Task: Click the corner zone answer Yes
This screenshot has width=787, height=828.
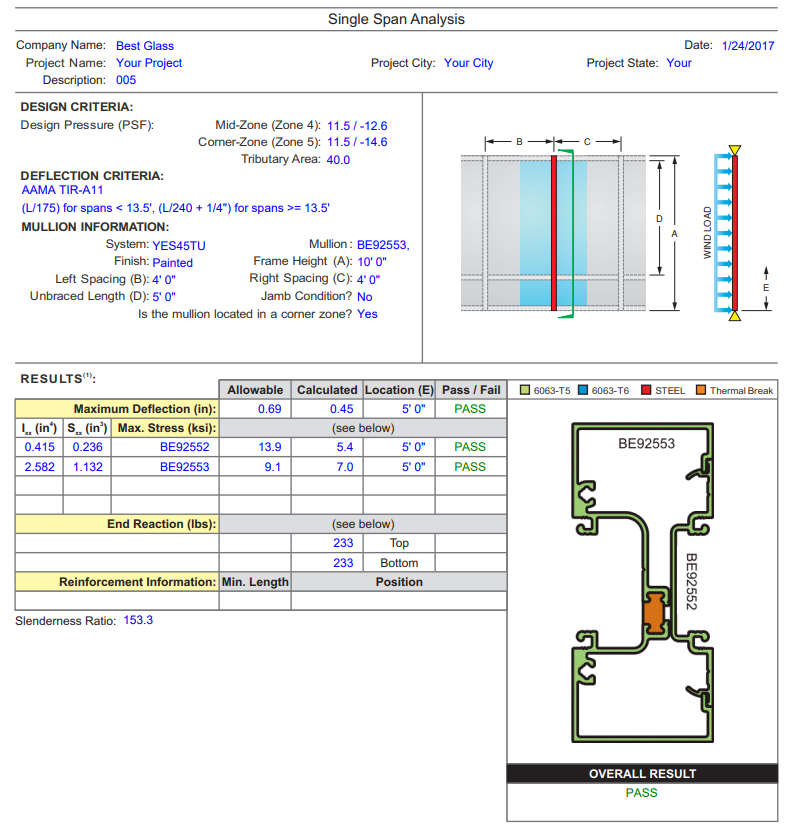Action: (367, 314)
